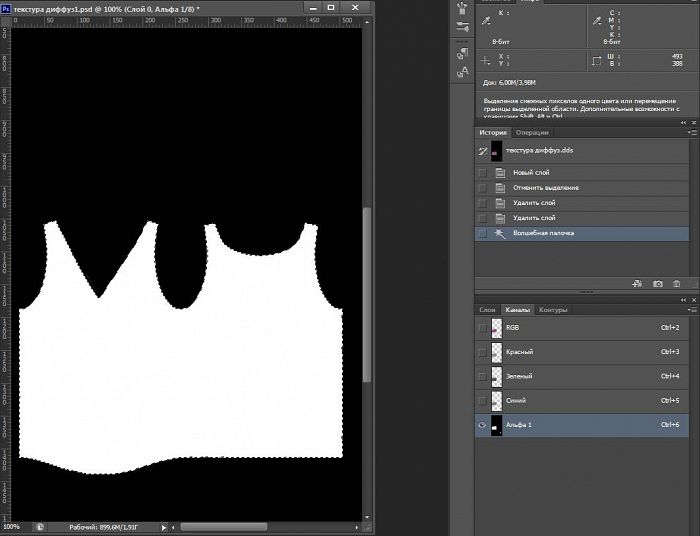Click the camera icon to create new snapshot
This screenshot has height=536, width=700.
657,284
